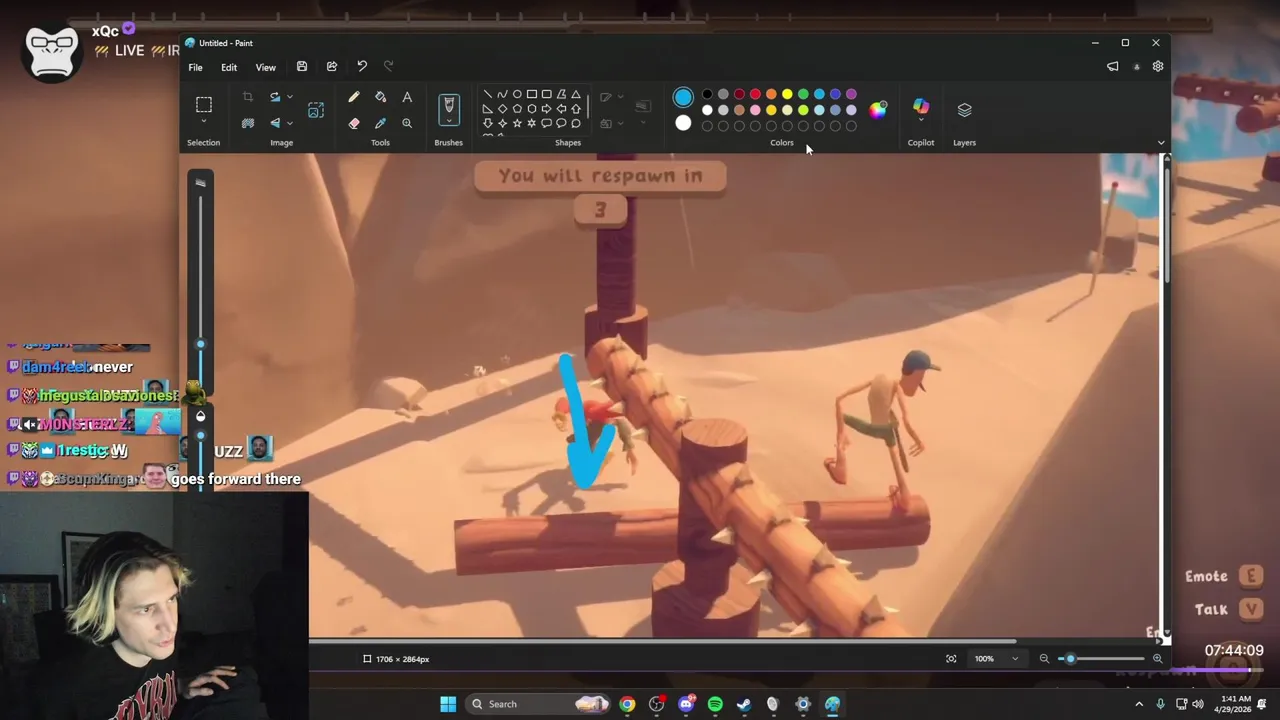
Task: Click the Flip image icon
Action: click(275, 123)
